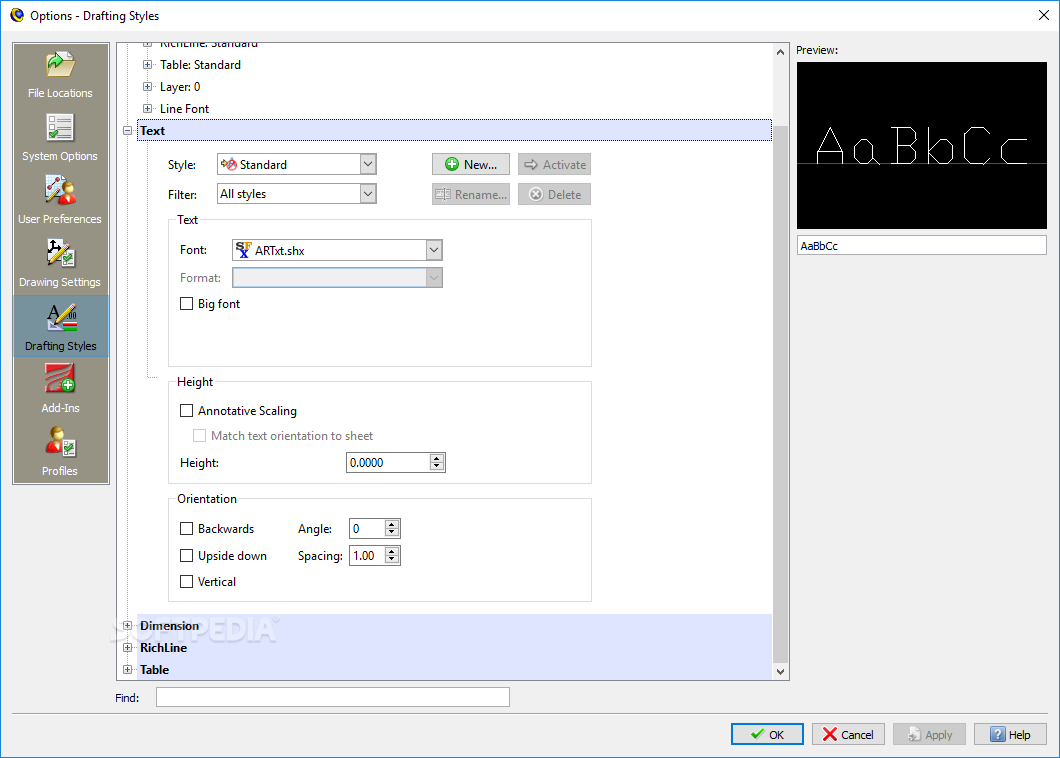The height and width of the screenshot is (758, 1060).
Task: Click the Rename... button
Action: click(471, 194)
